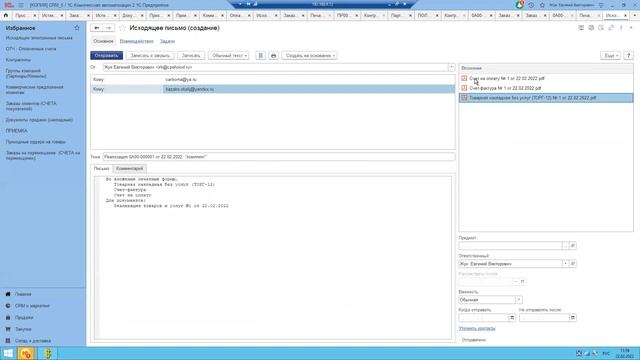Open Документы продажи (накладные) favorite
The width and height of the screenshot is (640, 360).
point(39,120)
